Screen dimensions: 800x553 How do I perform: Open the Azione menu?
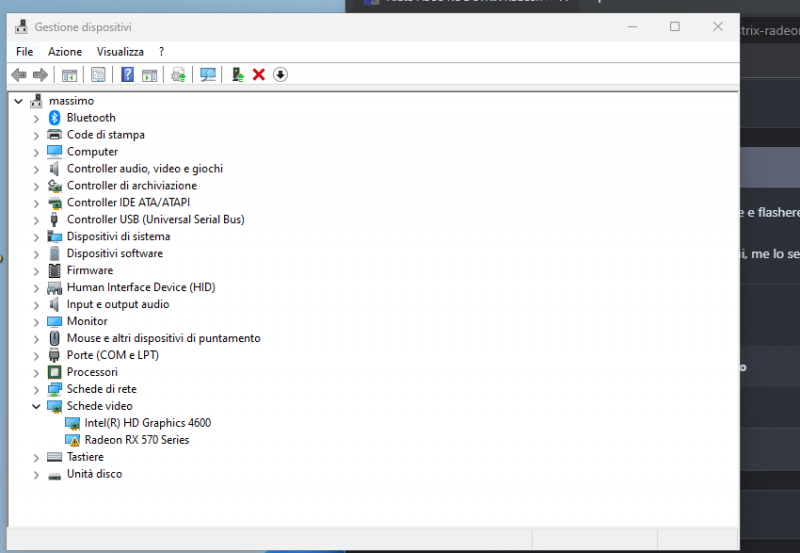pyautogui.click(x=65, y=52)
